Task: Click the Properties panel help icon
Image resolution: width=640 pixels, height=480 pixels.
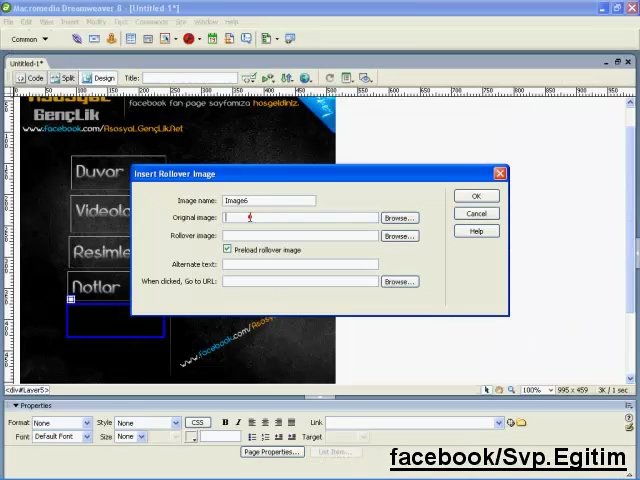Action: 629,418
